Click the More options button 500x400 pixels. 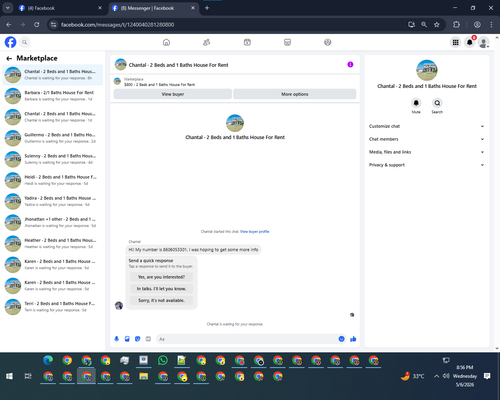[x=295, y=94]
